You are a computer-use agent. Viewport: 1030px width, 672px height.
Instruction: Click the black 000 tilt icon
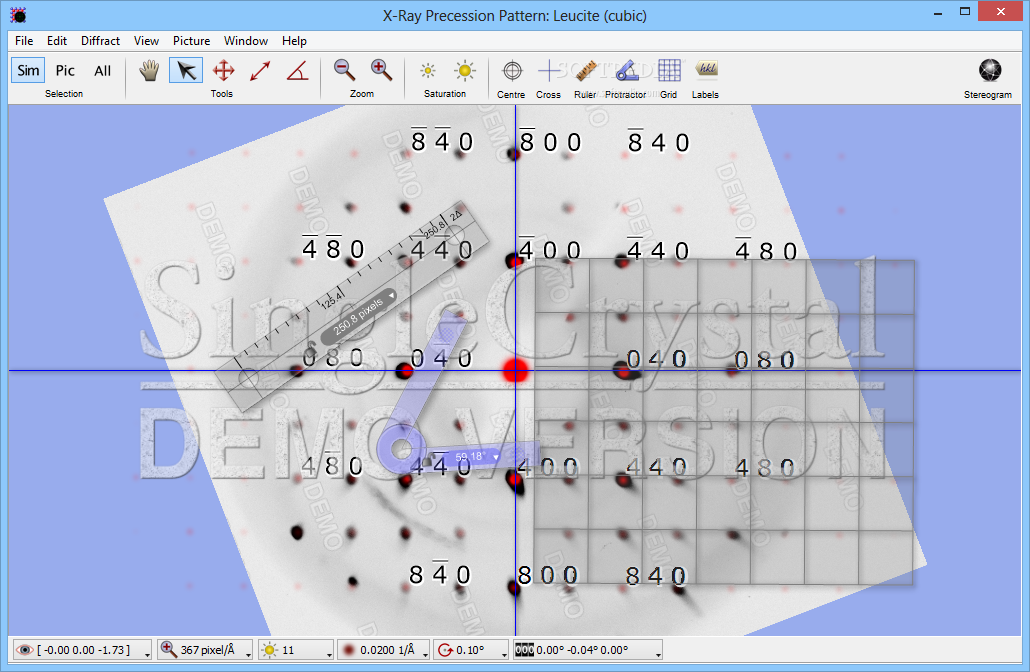click(x=524, y=650)
